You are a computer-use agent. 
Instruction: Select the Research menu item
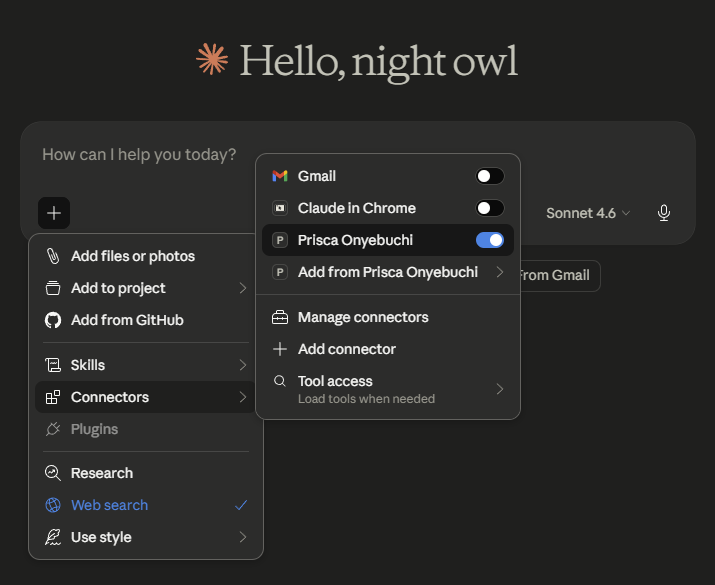click(x=145, y=473)
